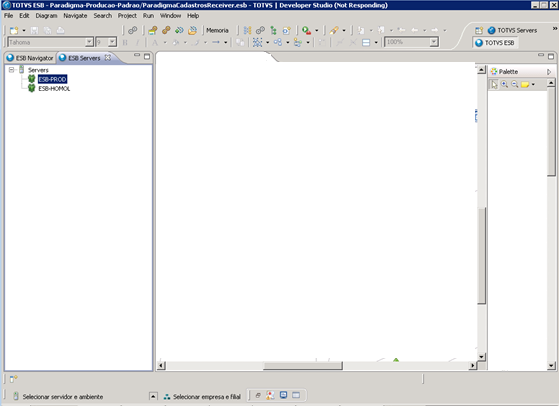559x406 pixels.
Task: Open the Window menu
Action: point(170,16)
